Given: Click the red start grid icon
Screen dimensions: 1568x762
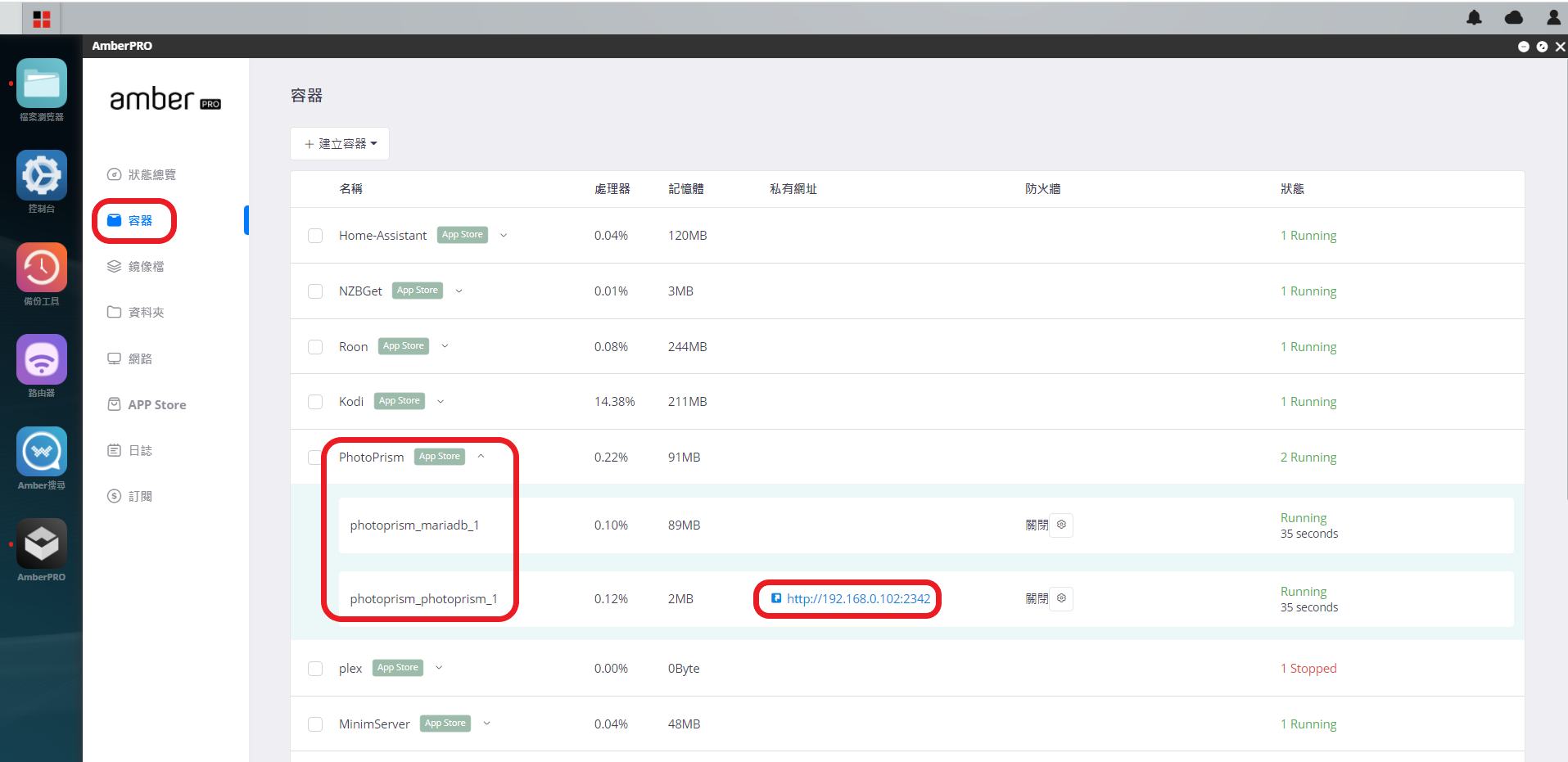Looking at the screenshot, I should coord(42,19).
